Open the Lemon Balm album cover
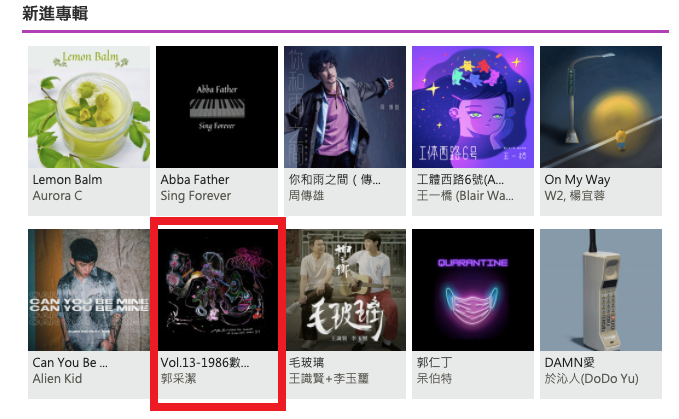679x419 pixels. click(89, 107)
